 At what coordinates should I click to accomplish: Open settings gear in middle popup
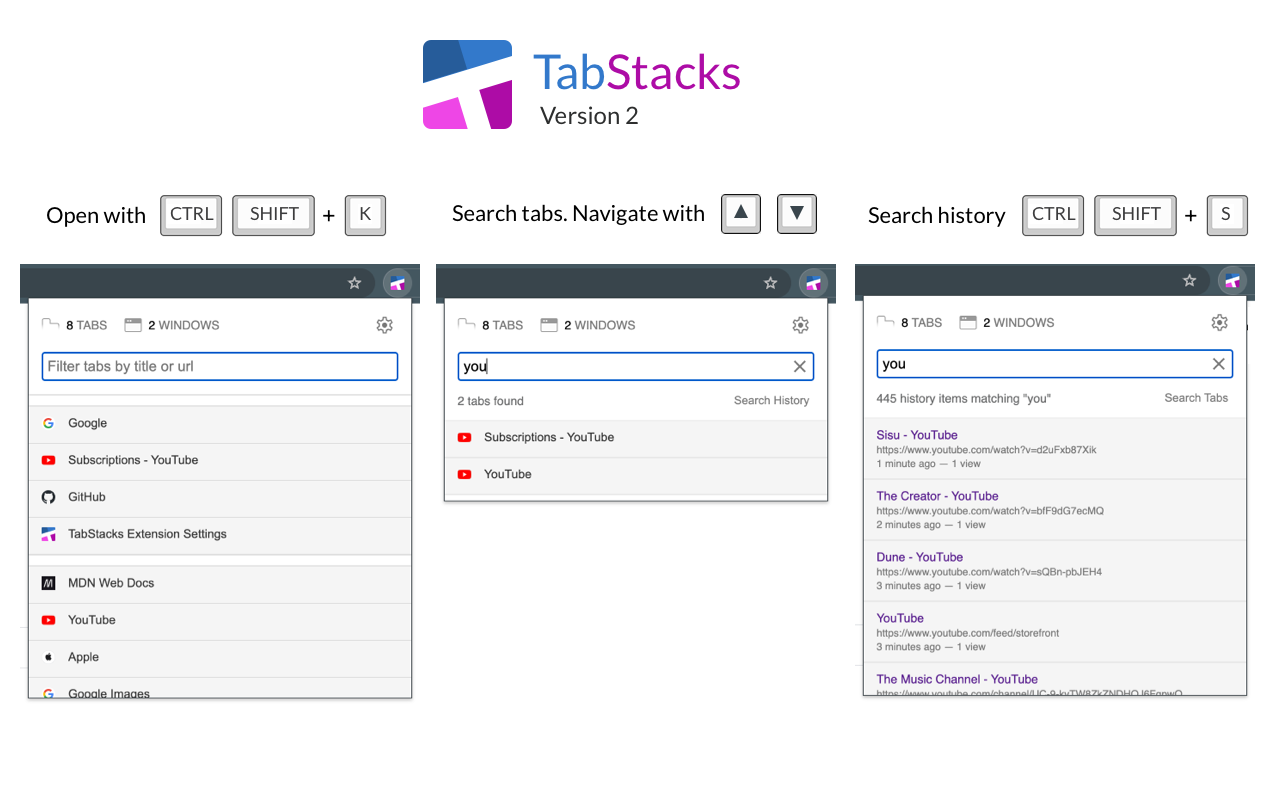coord(800,325)
